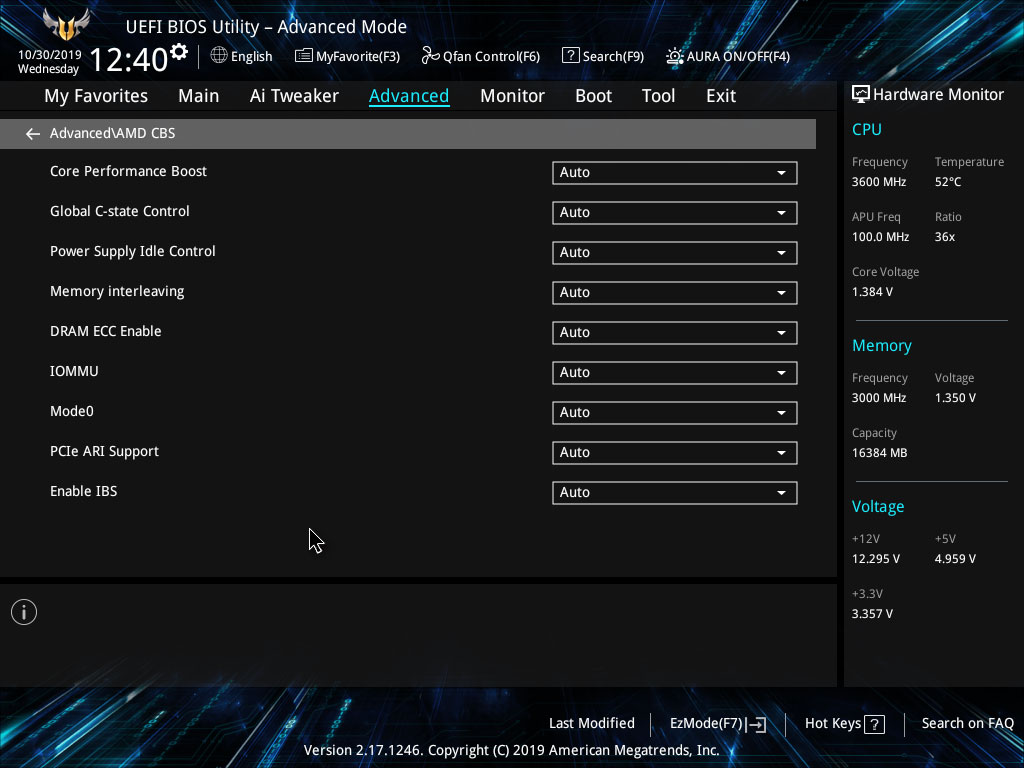This screenshot has width=1024, height=768.
Task: Select Global C-state Control label
Action: click(120, 212)
